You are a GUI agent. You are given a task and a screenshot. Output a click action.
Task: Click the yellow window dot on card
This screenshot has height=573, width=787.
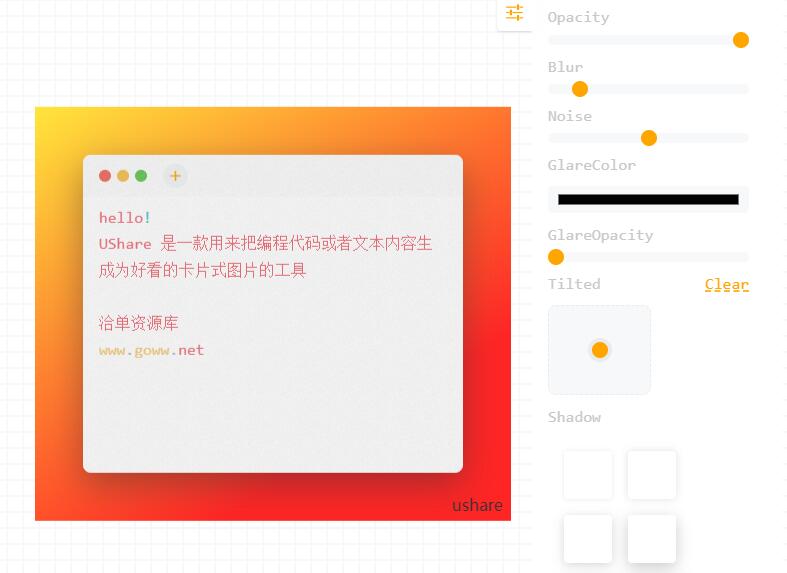coord(123,176)
